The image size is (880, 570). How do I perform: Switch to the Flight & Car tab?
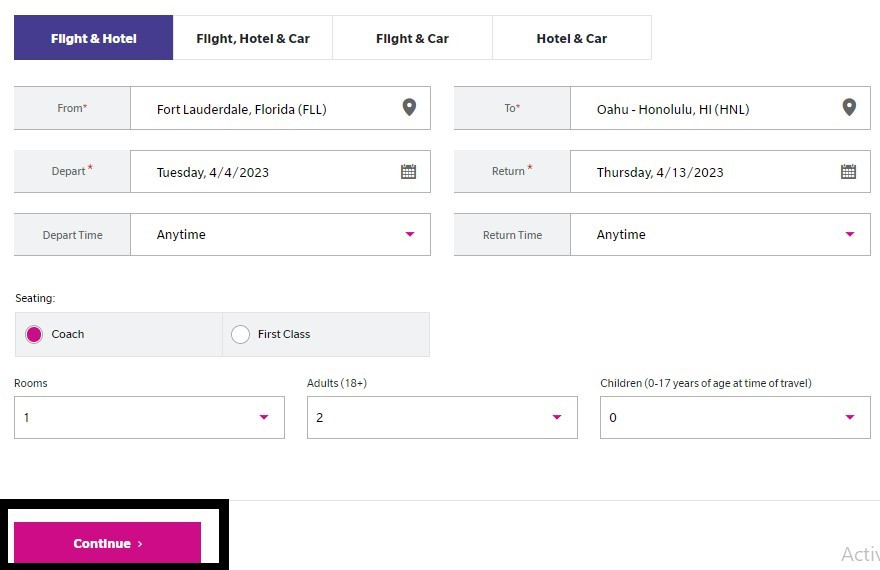click(x=412, y=38)
